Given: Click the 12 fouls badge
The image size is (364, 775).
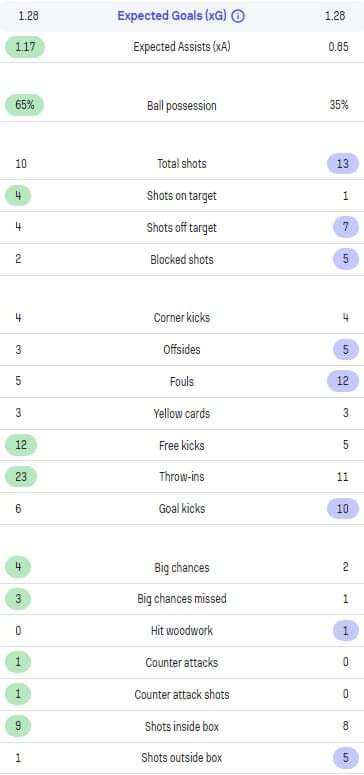Looking at the screenshot, I should point(343,382).
